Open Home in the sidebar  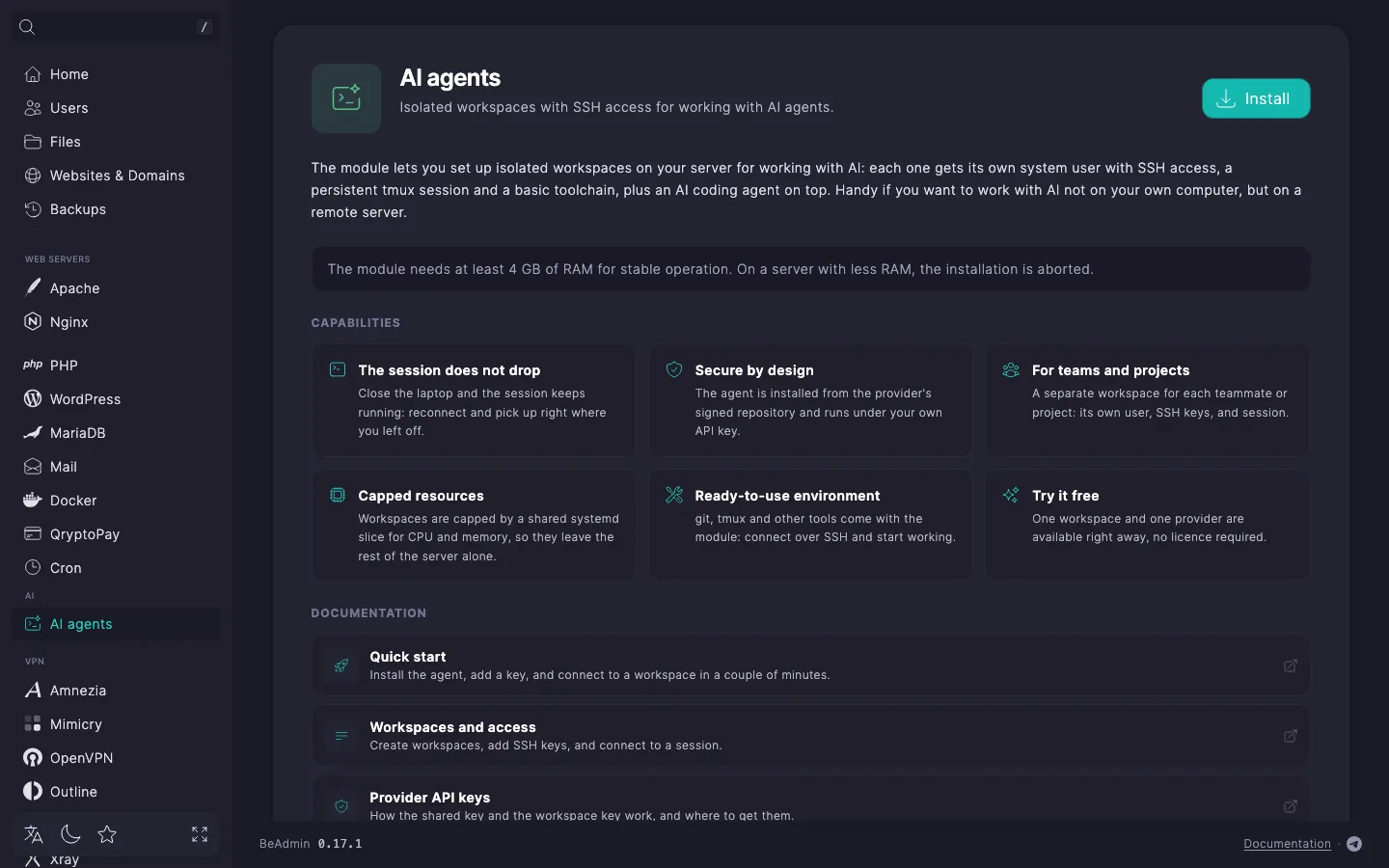coord(116,74)
